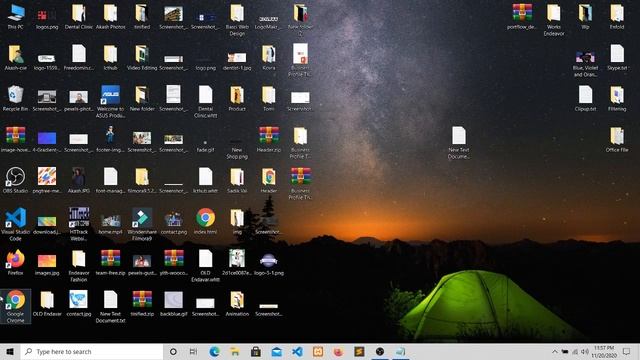The height and width of the screenshot is (360, 640).
Task: Select the Clipup.txt file
Action: click(585, 99)
